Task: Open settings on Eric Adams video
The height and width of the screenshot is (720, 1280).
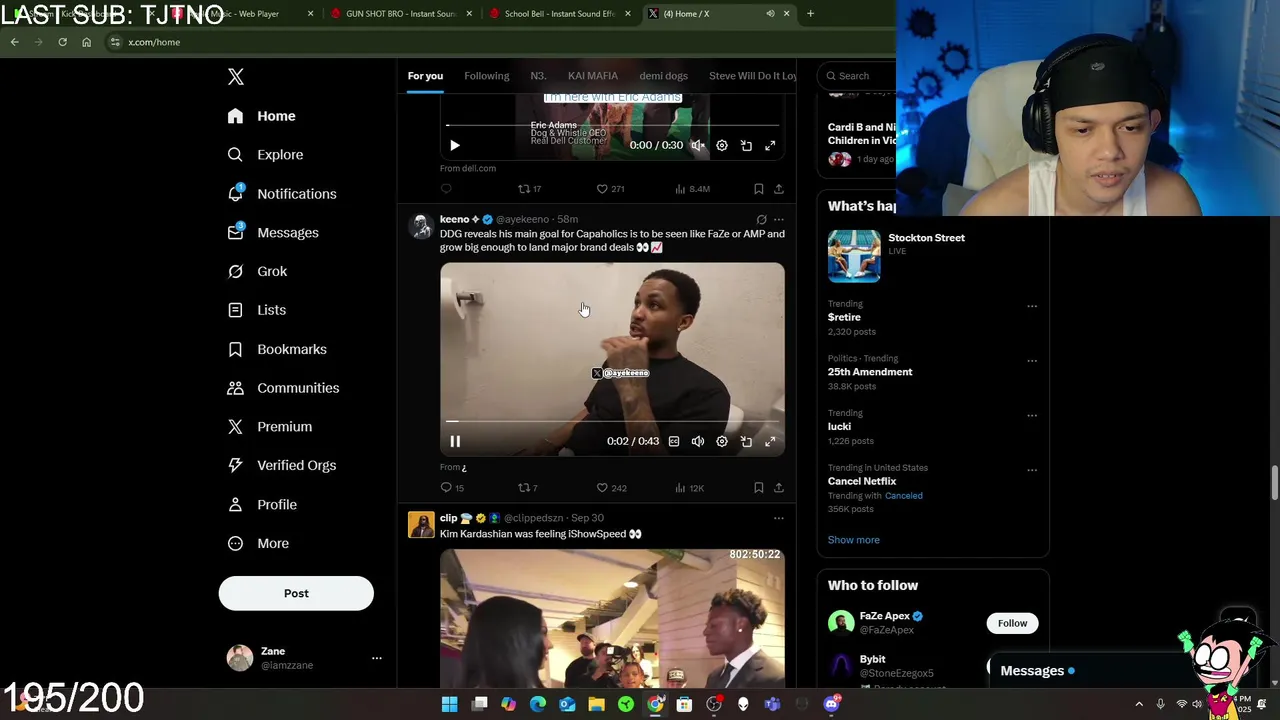Action: tap(722, 146)
